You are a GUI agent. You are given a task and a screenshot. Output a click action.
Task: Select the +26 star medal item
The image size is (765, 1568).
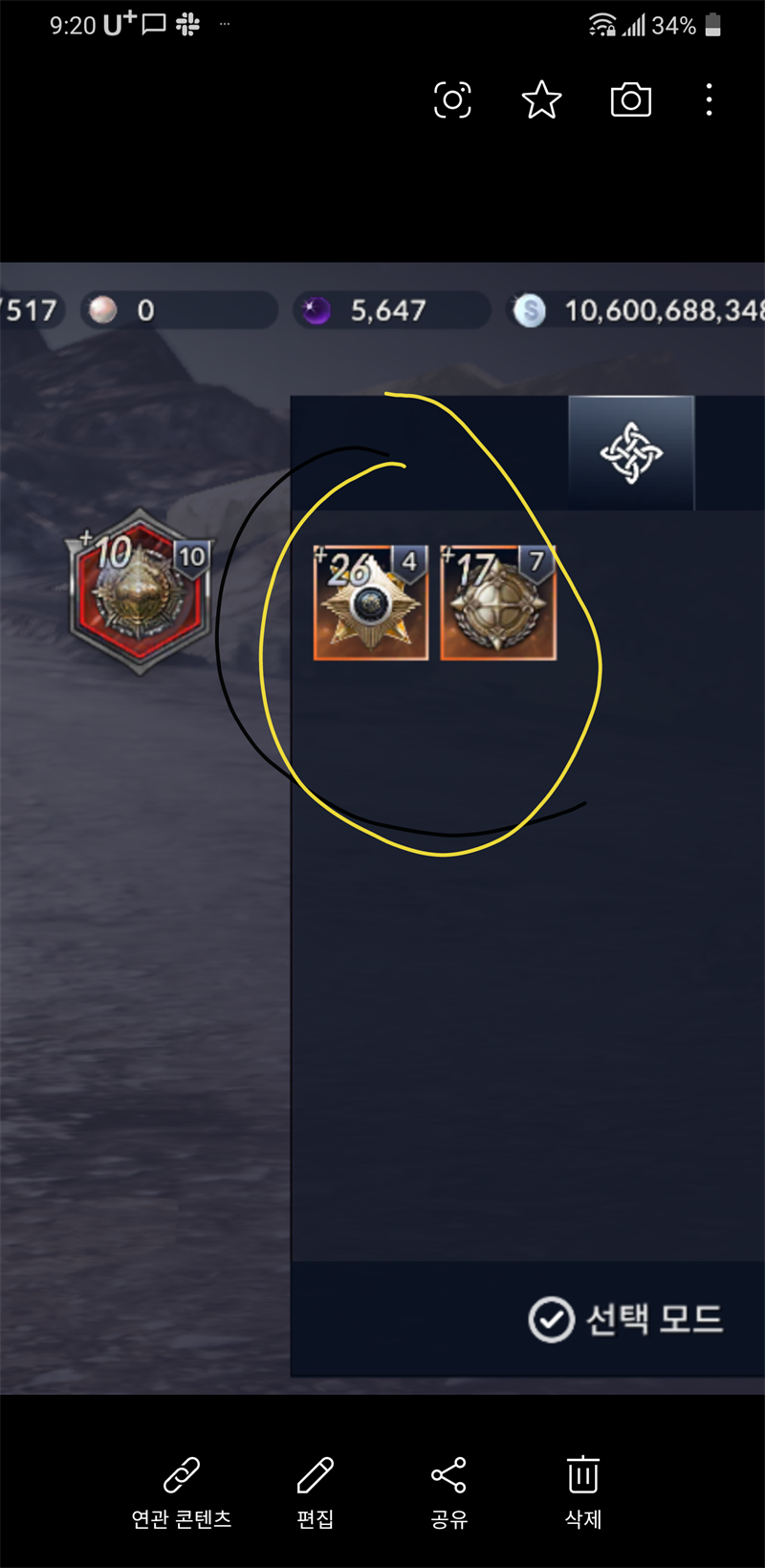371,602
